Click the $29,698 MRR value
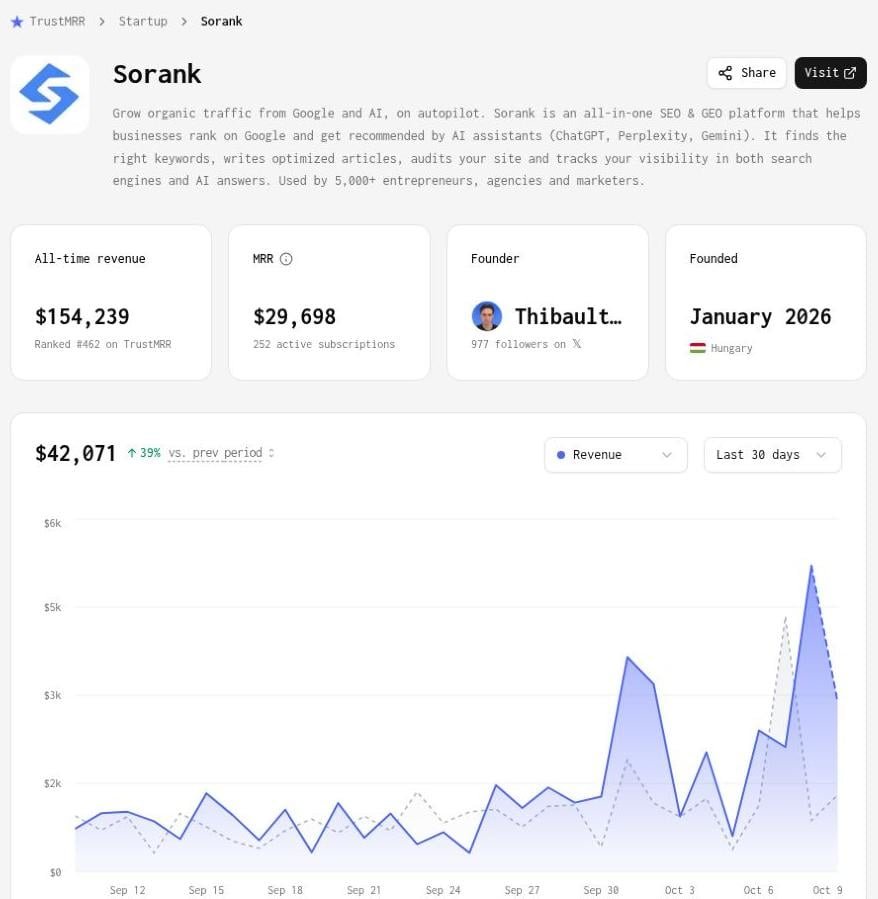 (x=294, y=316)
